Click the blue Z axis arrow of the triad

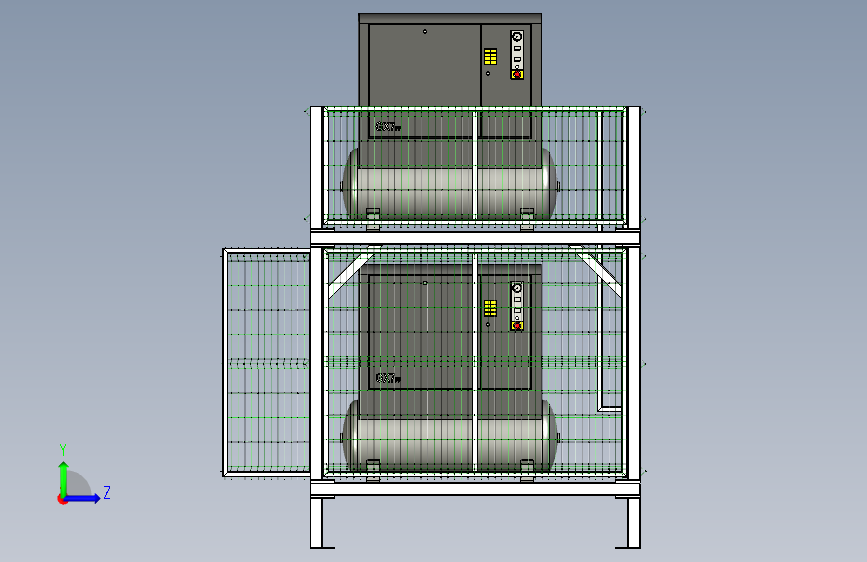click(x=82, y=498)
